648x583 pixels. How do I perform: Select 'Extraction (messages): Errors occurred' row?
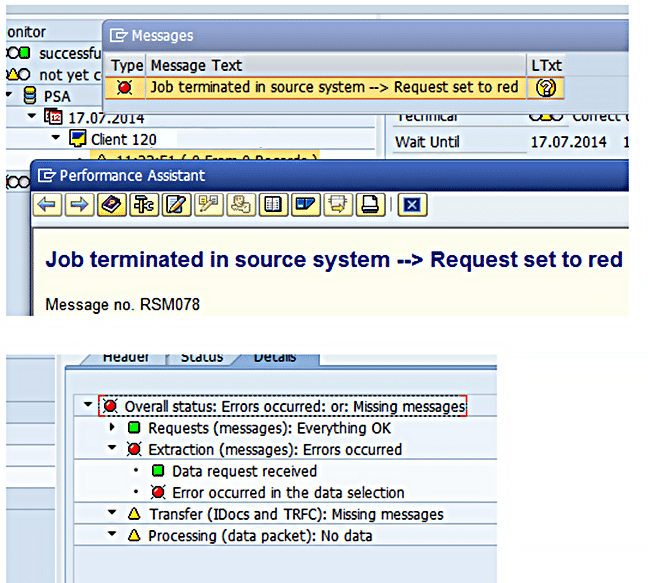275,450
